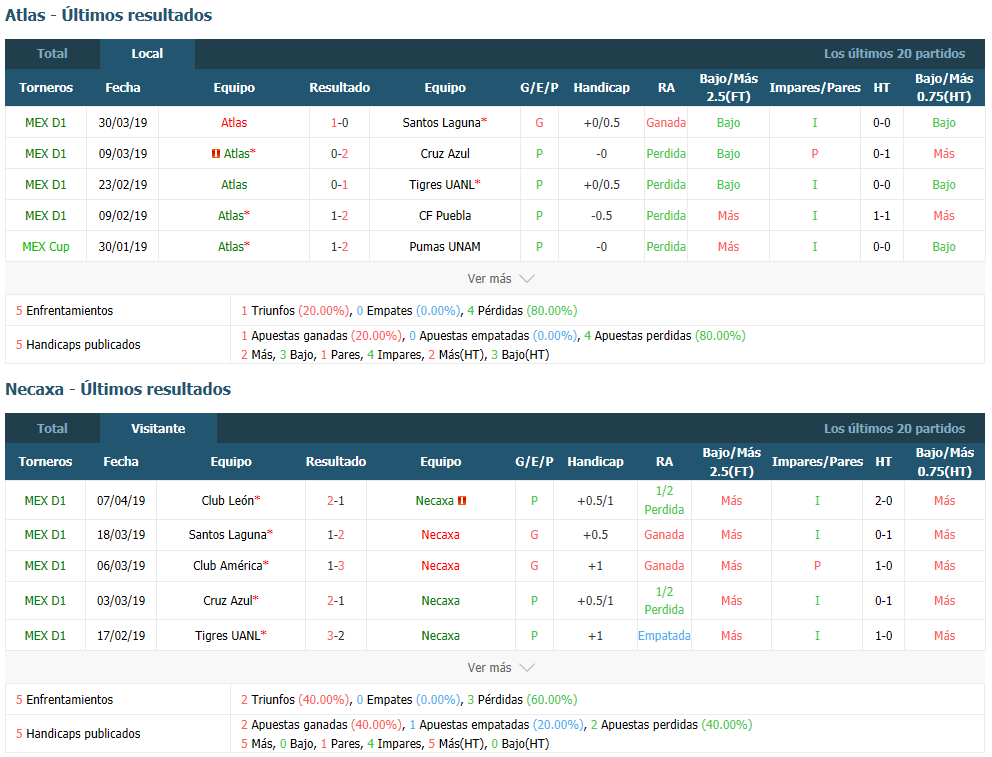Open Cruz Azul in the 09/03/19 match

445,154
